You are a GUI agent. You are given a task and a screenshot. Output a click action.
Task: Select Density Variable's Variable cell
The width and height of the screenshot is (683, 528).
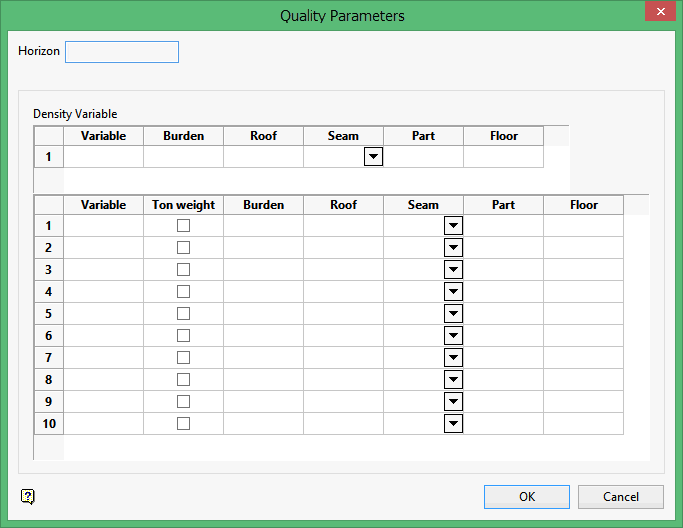(x=103, y=157)
